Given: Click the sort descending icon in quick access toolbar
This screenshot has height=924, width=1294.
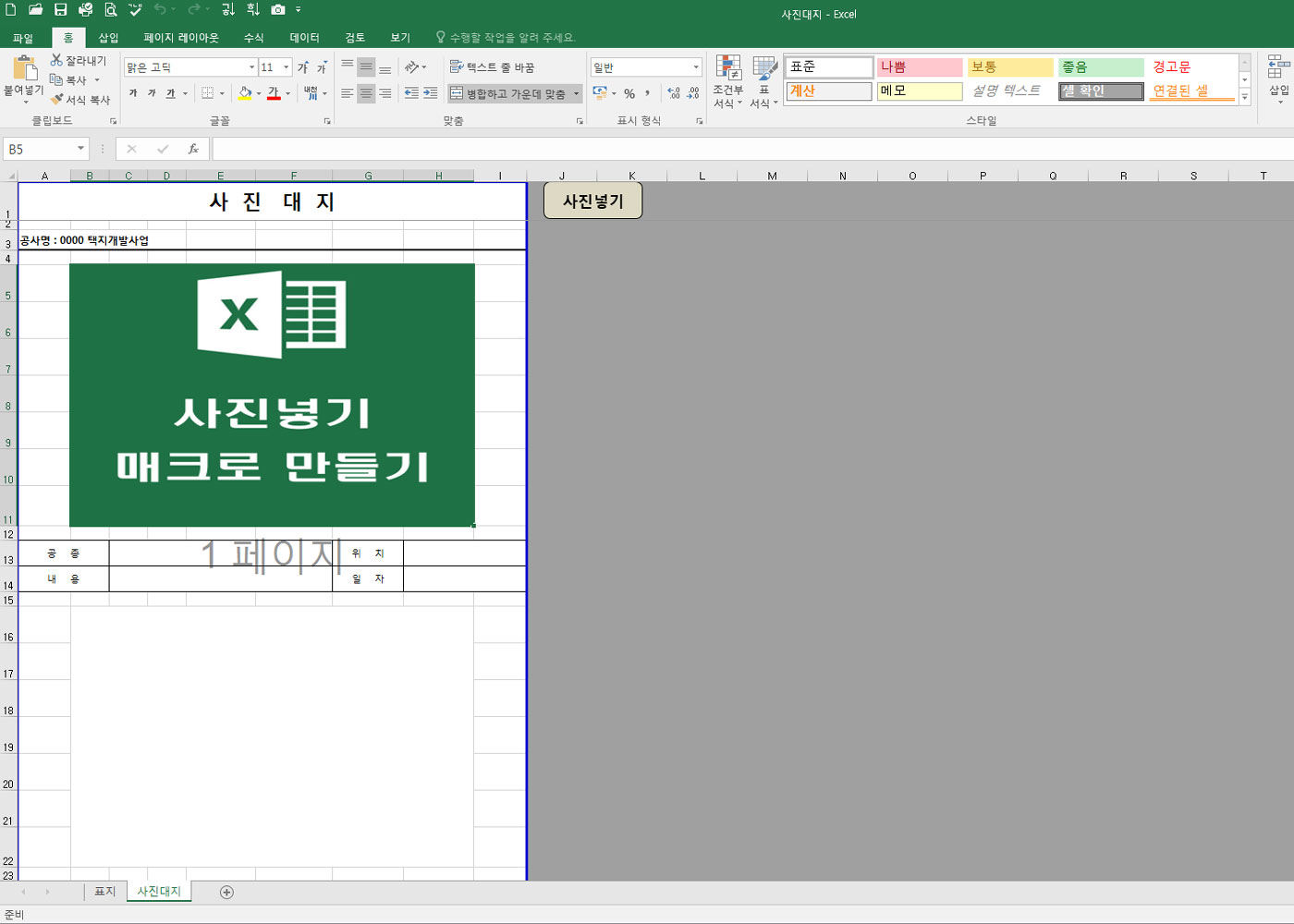Looking at the screenshot, I should coord(252,9).
